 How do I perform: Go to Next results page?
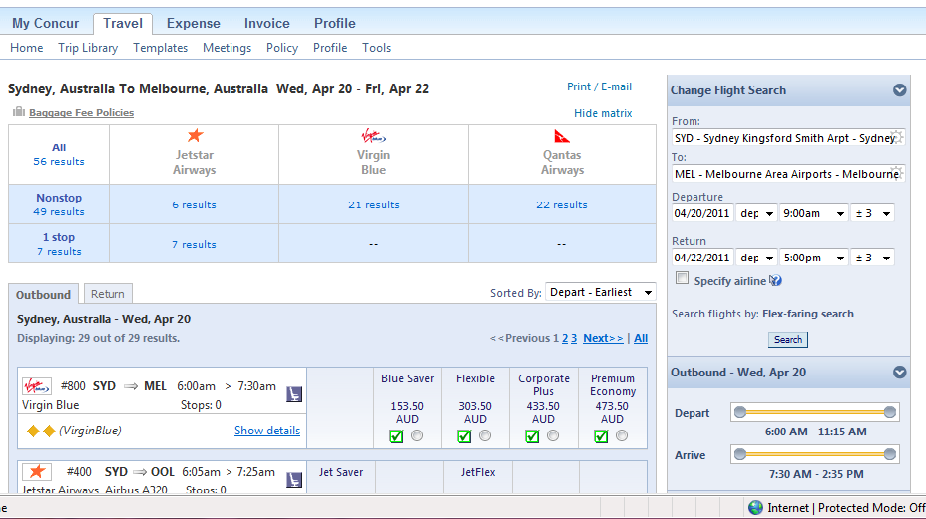pyautogui.click(x=603, y=338)
